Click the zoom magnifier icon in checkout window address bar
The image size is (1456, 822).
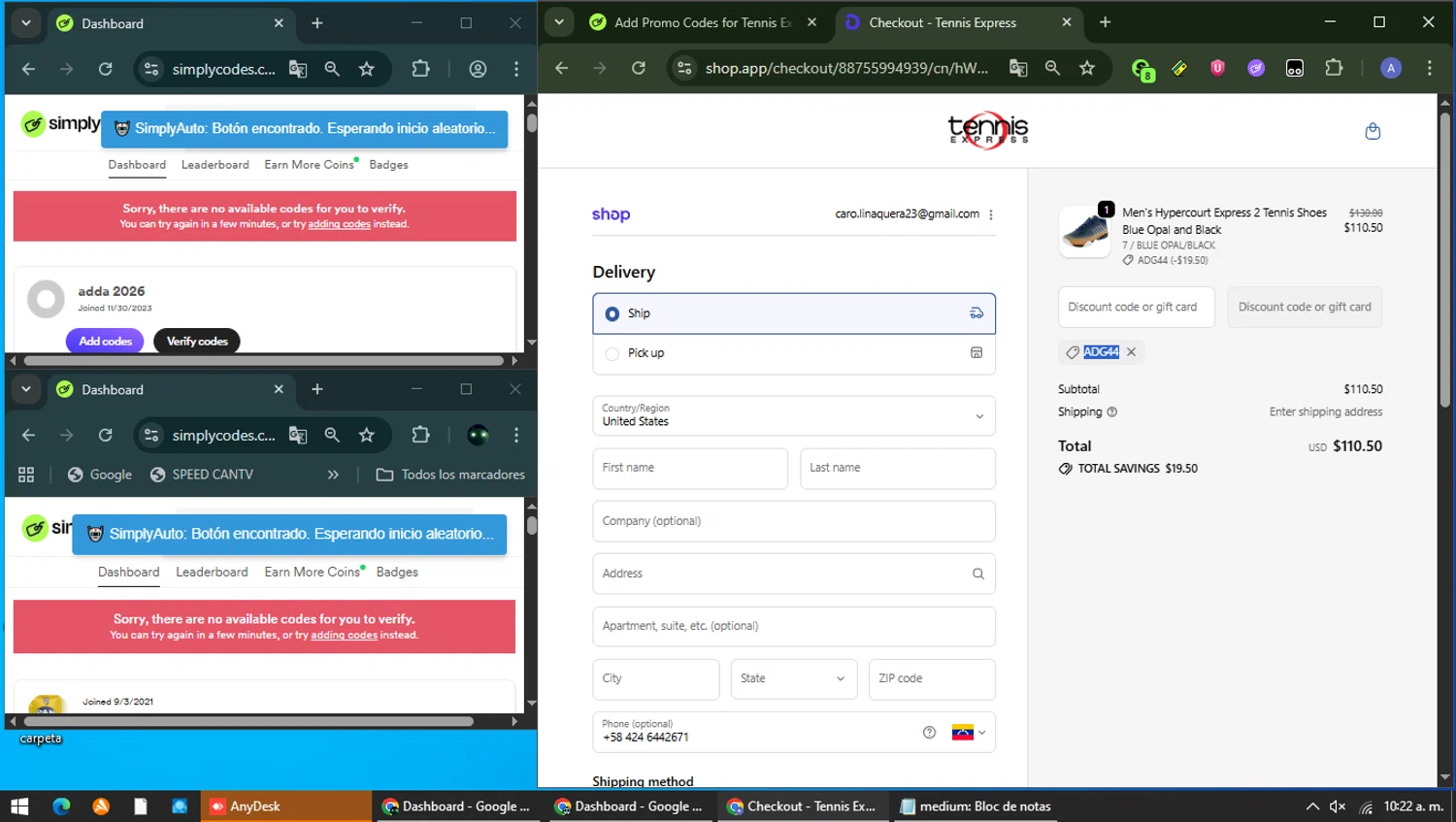coord(1052,68)
